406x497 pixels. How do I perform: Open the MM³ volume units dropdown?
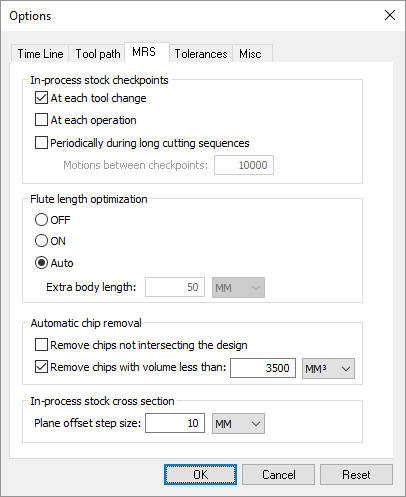tap(328, 368)
